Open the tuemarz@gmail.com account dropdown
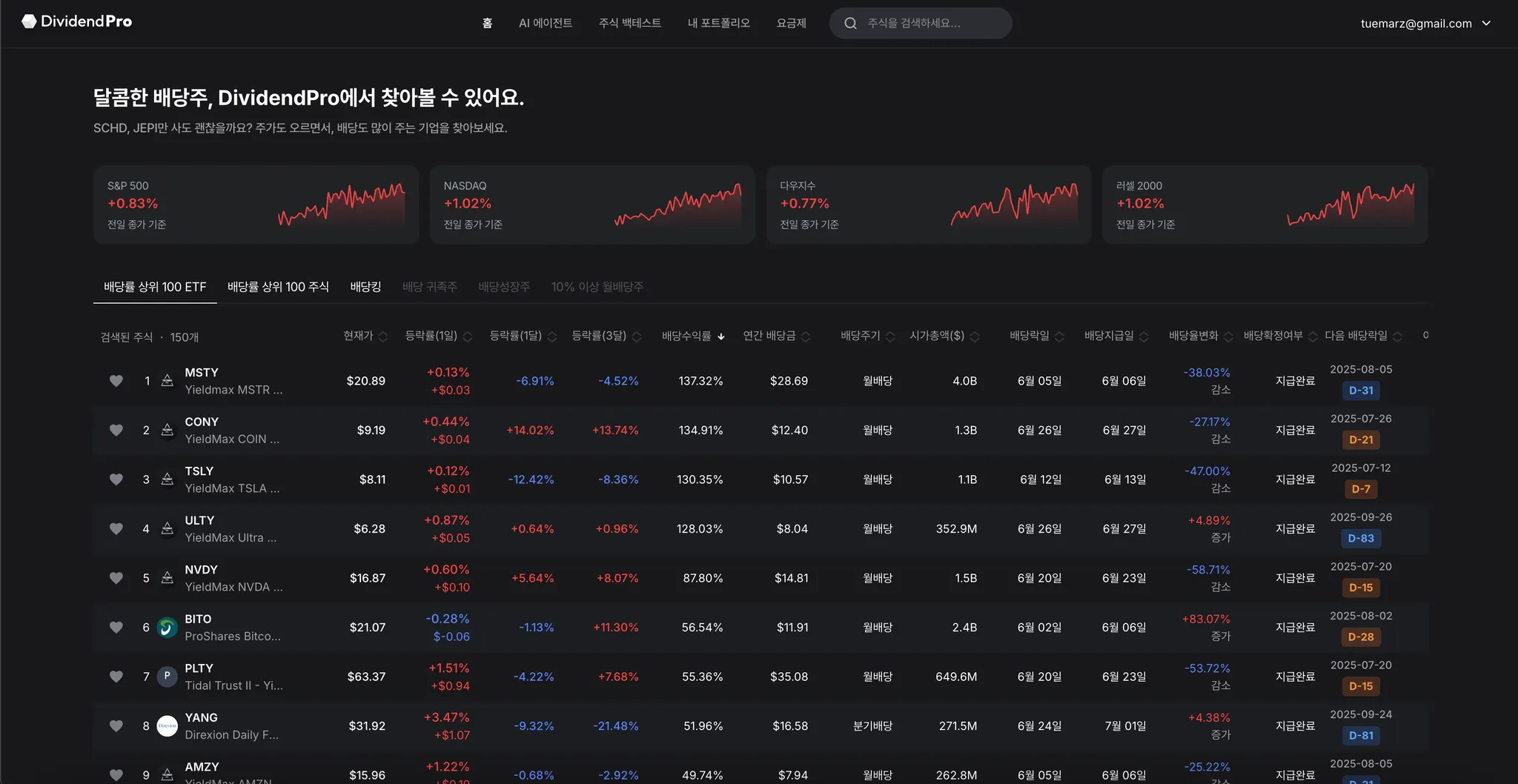The image size is (1518, 784). [1426, 24]
